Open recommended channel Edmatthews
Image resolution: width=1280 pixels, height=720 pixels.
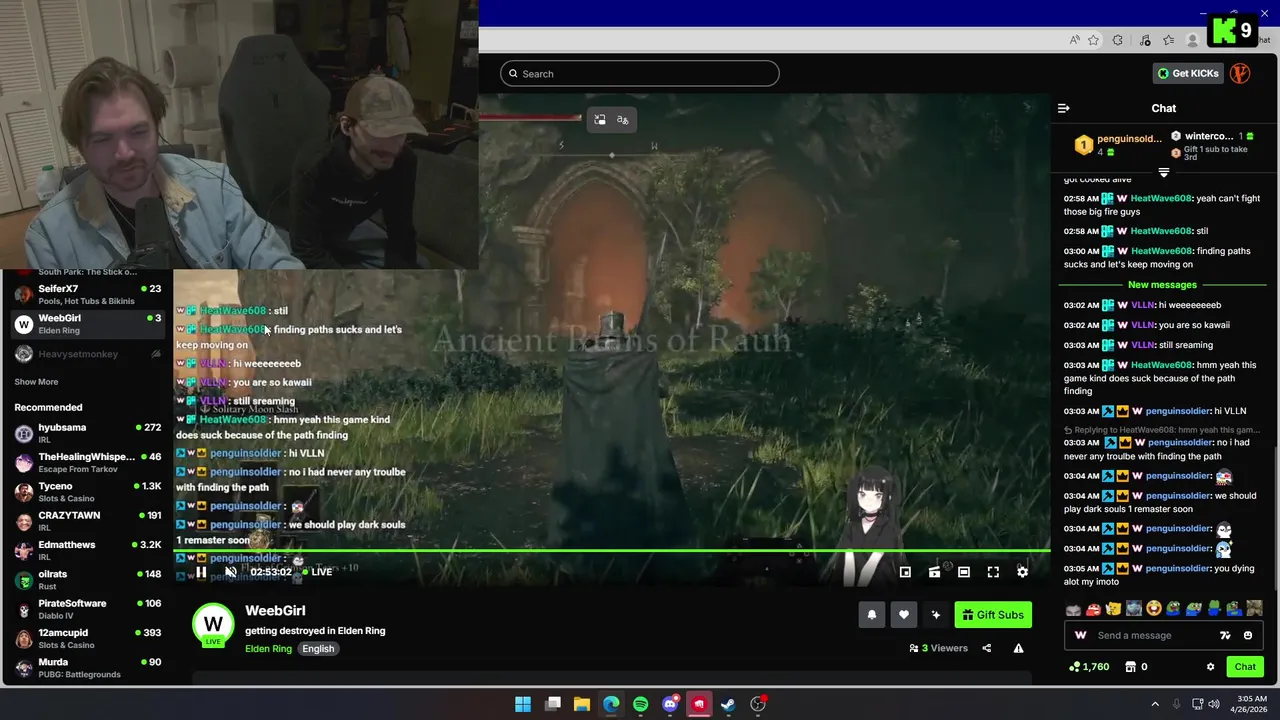(87, 550)
